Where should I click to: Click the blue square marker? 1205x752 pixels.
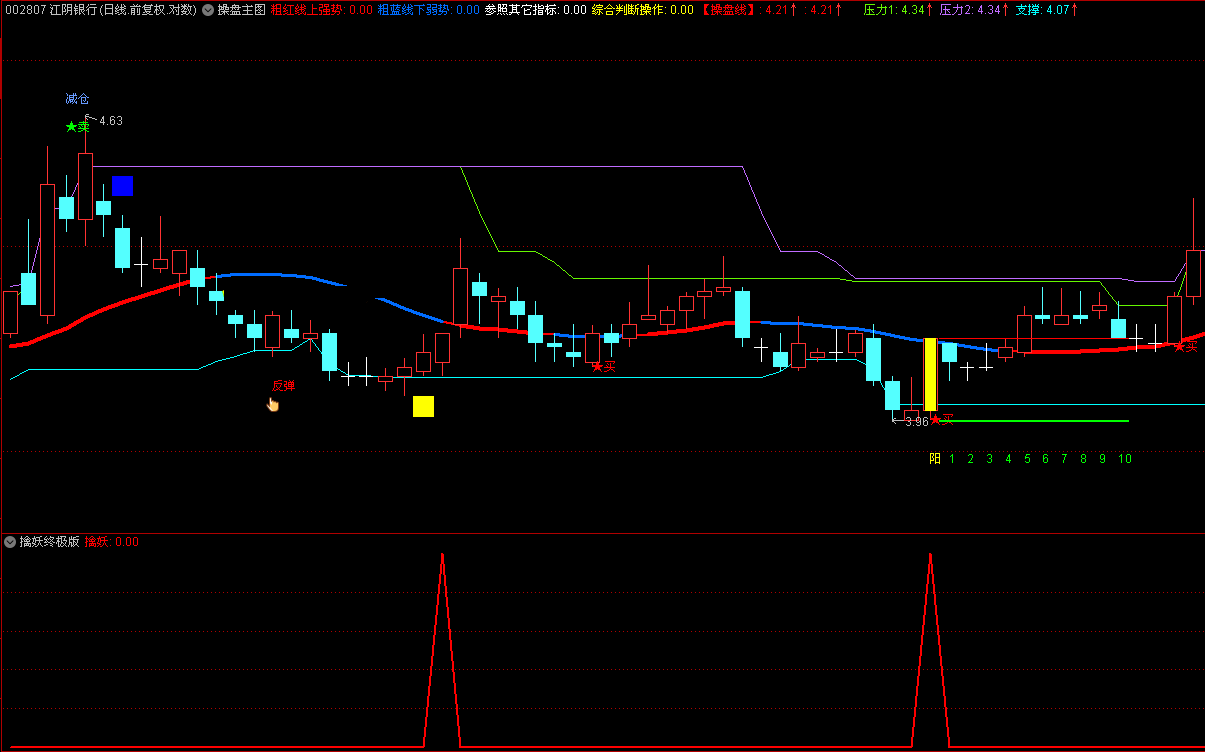pos(122,185)
